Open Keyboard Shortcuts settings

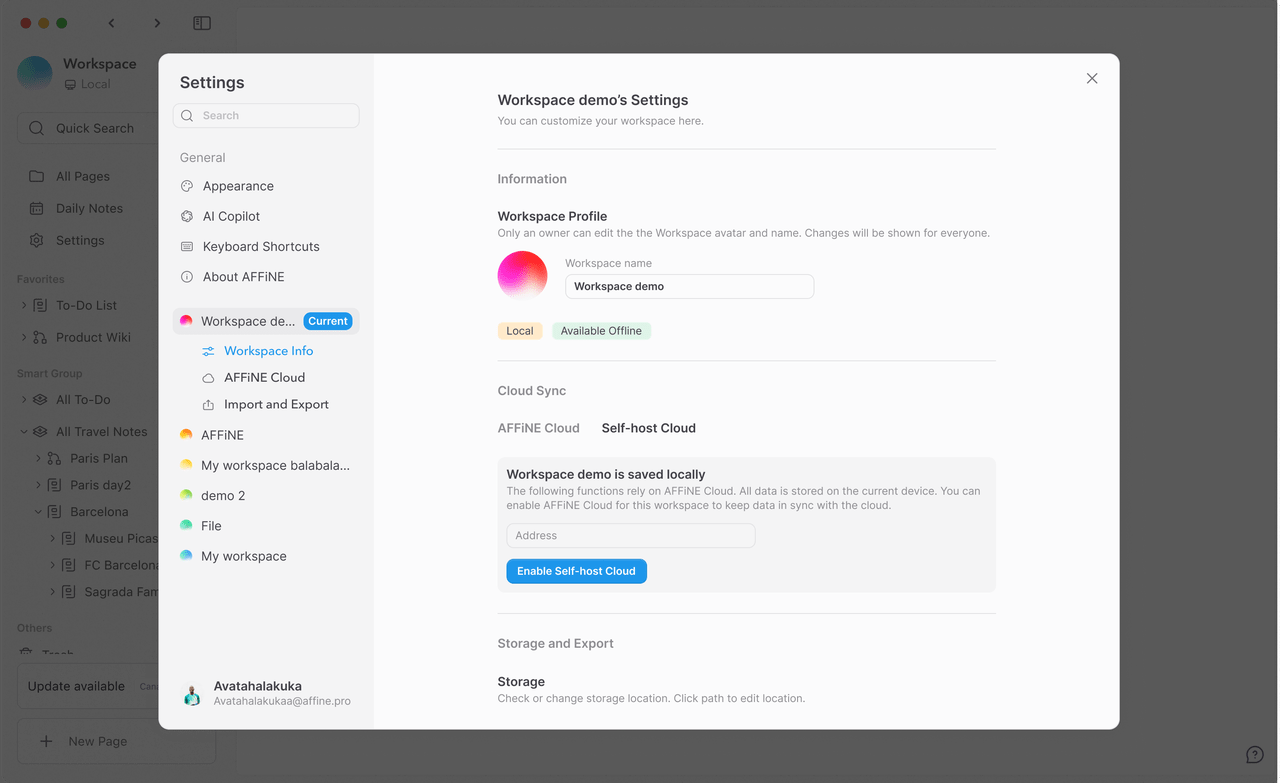189,246
